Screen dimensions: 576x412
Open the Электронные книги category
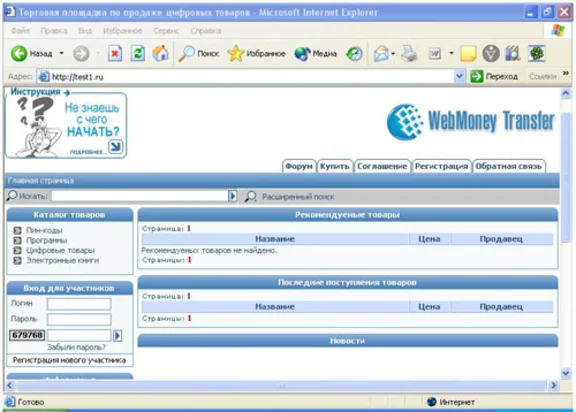[62, 260]
